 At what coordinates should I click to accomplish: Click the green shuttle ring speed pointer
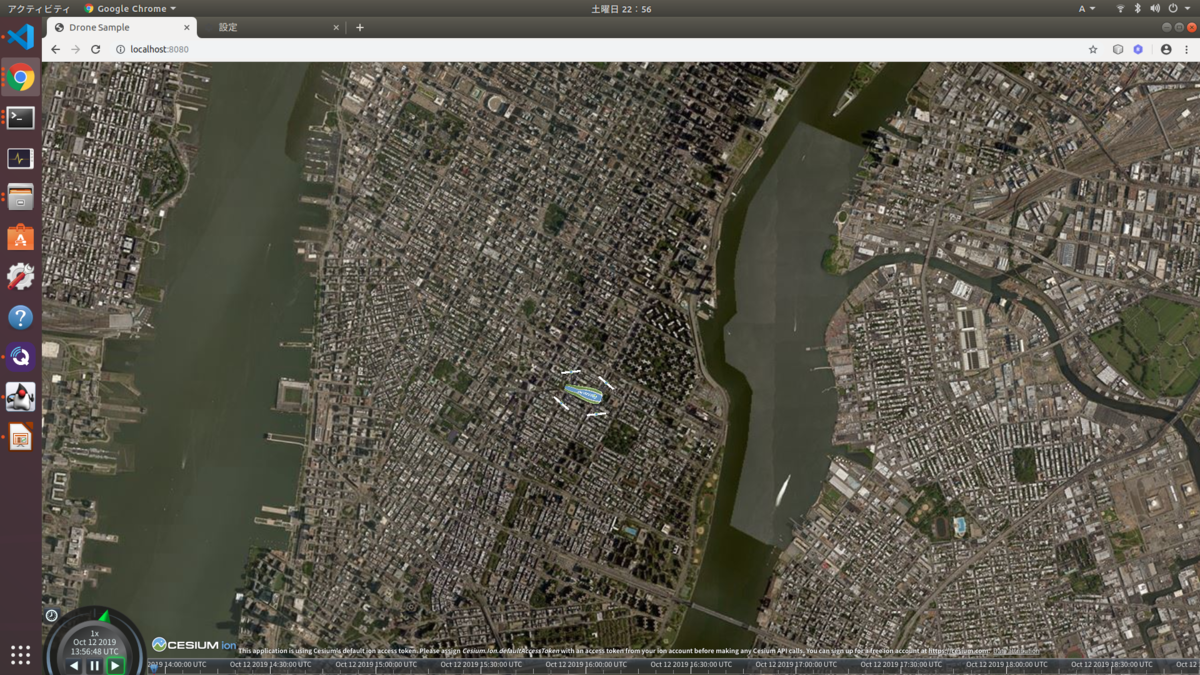click(105, 616)
